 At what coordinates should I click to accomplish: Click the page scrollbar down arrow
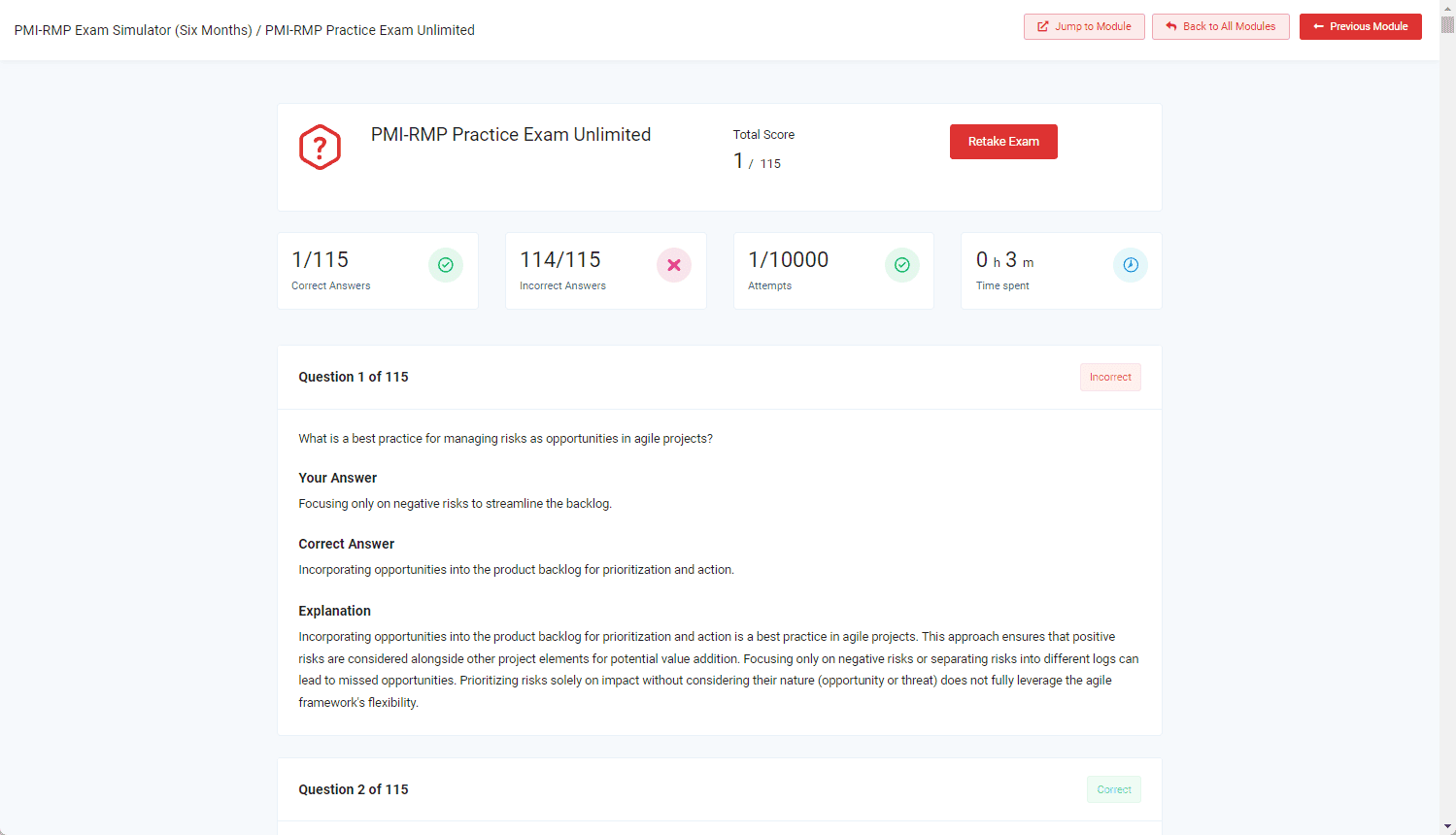click(x=1447, y=827)
